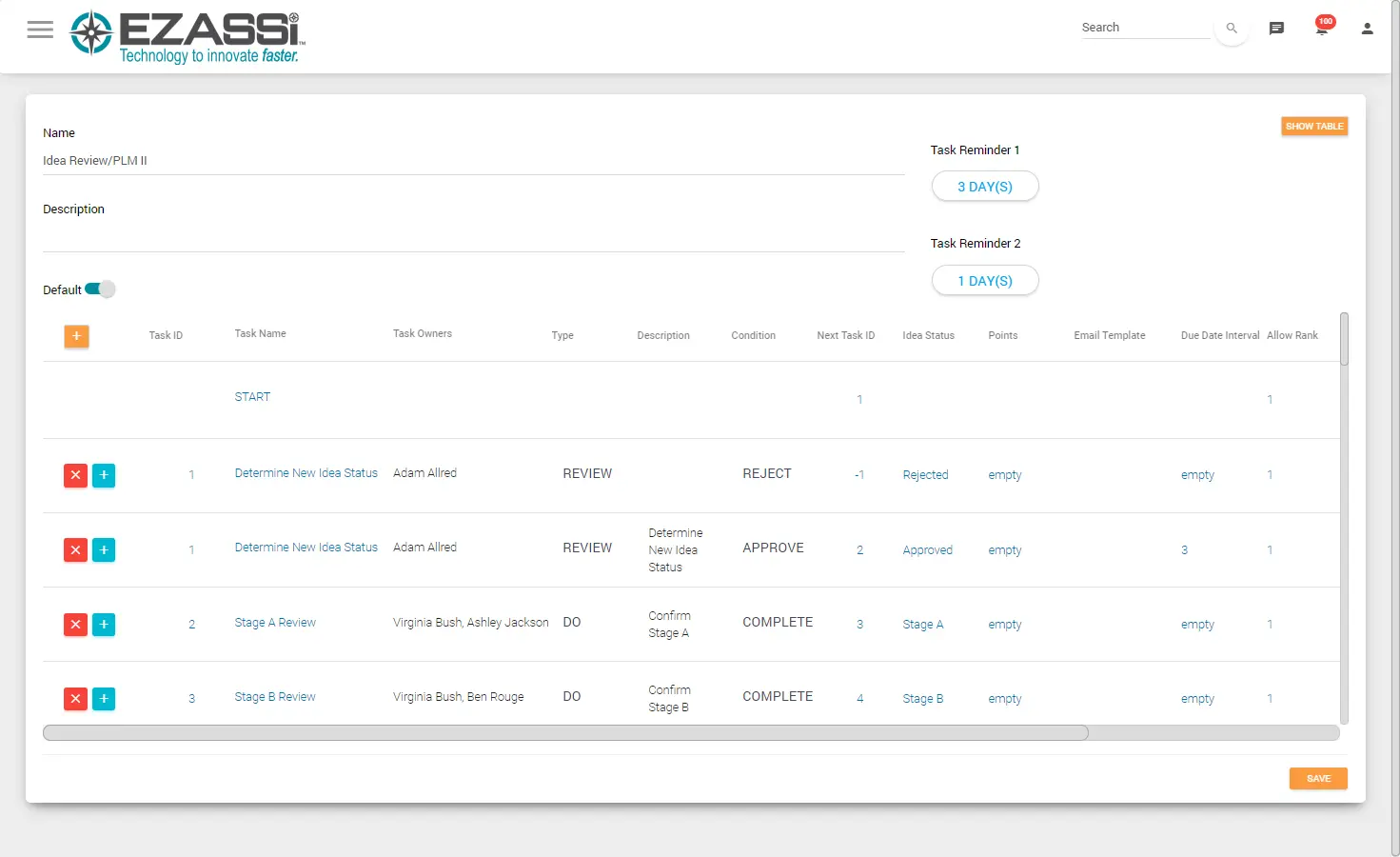Image resolution: width=1400 pixels, height=857 pixels.
Task: Click COMPLETE condition in Stage A Review row
Action: (x=778, y=622)
